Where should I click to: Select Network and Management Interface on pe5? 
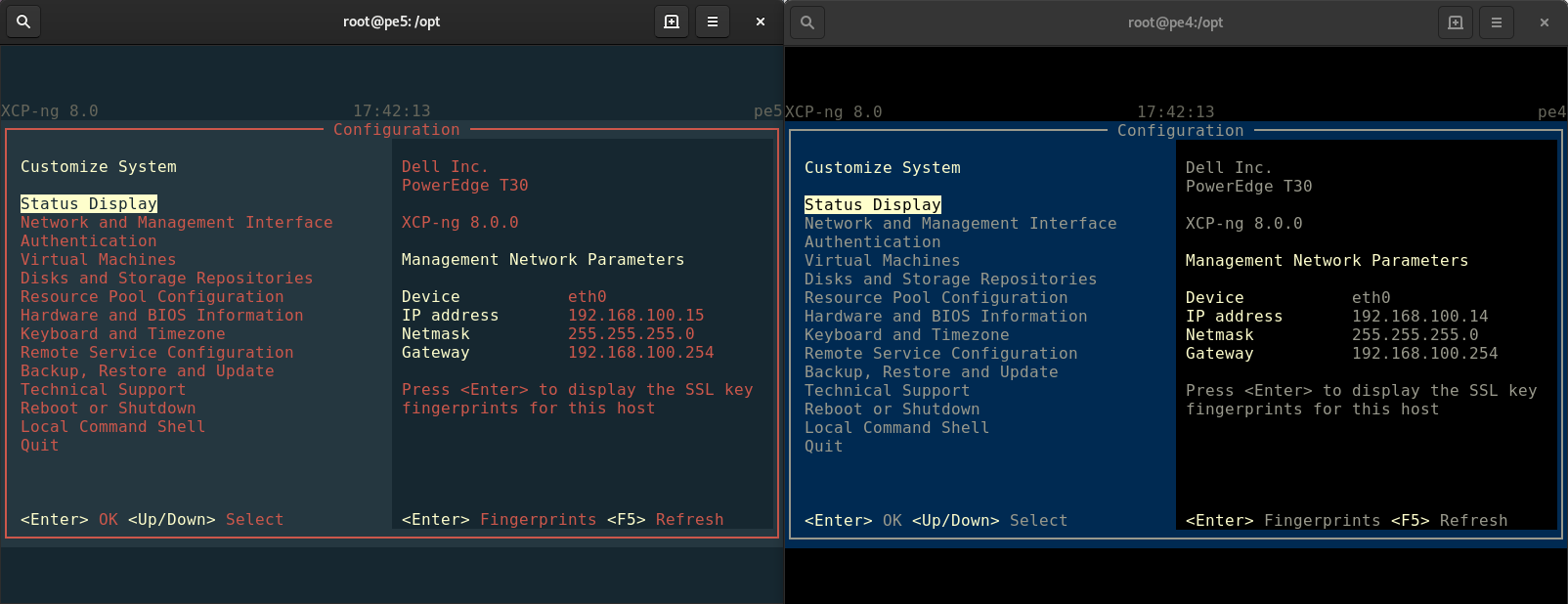[x=177, y=222]
